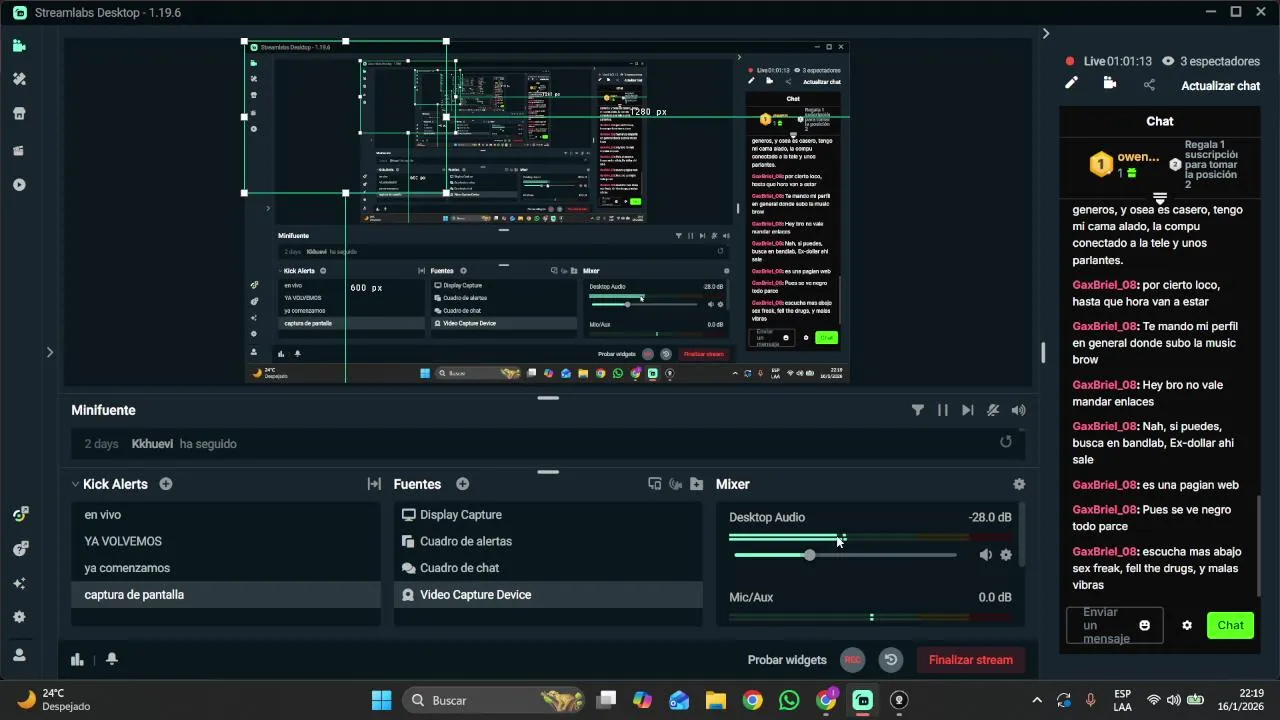Adjust the Desktop Audio volume slider
The height and width of the screenshot is (720, 1280).
[x=844, y=555]
